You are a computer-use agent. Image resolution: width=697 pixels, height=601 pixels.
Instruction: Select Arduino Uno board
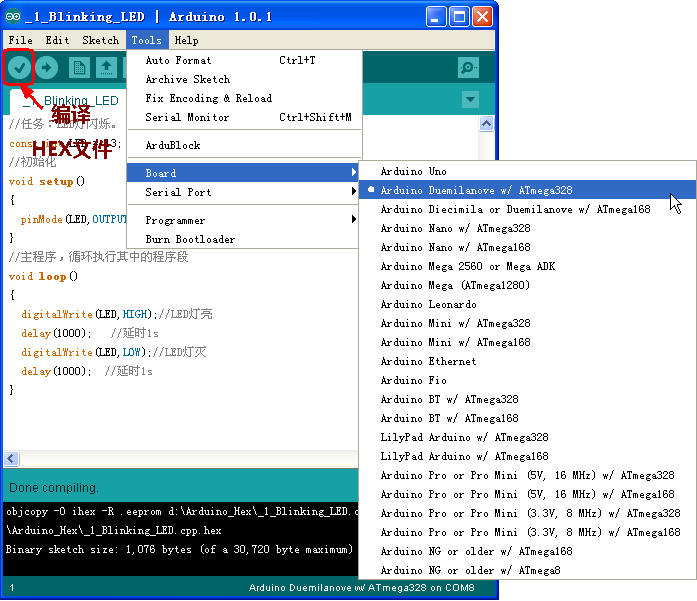[x=527, y=171]
